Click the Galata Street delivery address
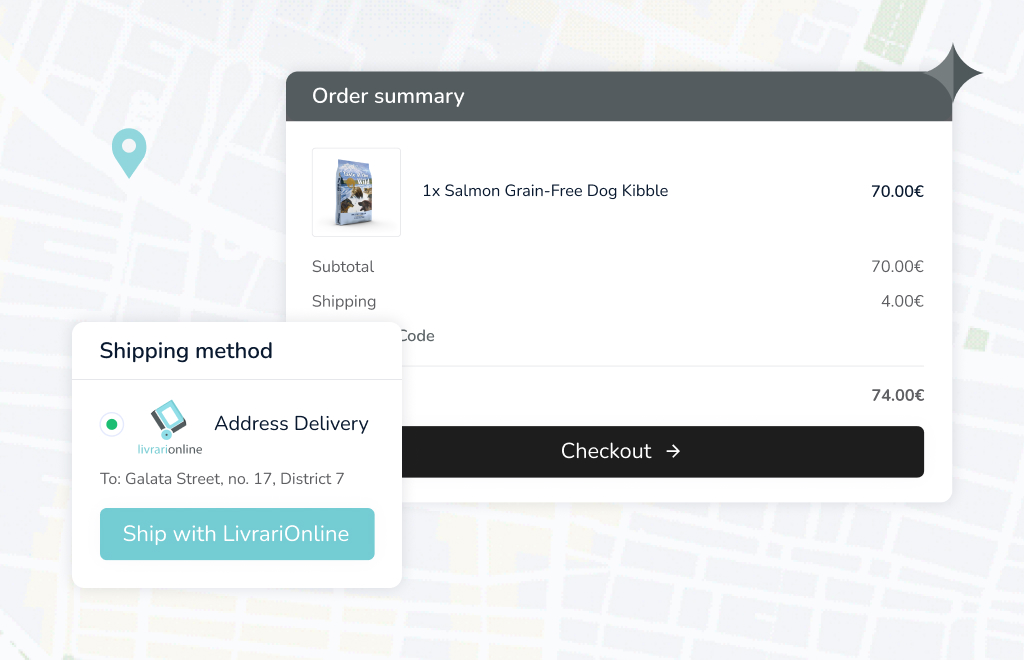1024x660 pixels. coord(222,479)
